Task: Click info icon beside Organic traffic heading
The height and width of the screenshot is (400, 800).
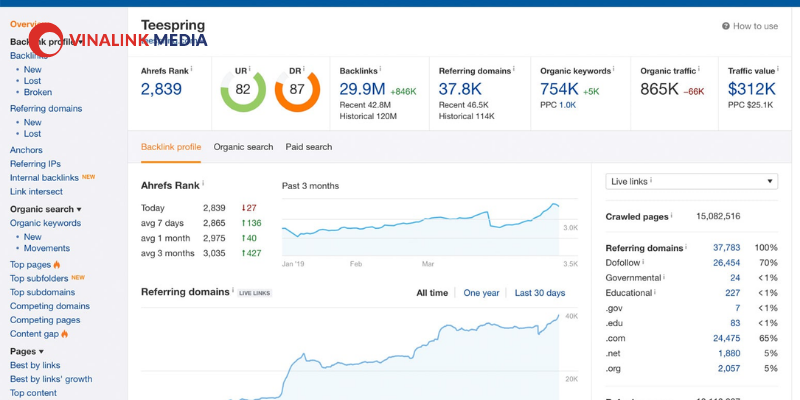Action: point(698,69)
